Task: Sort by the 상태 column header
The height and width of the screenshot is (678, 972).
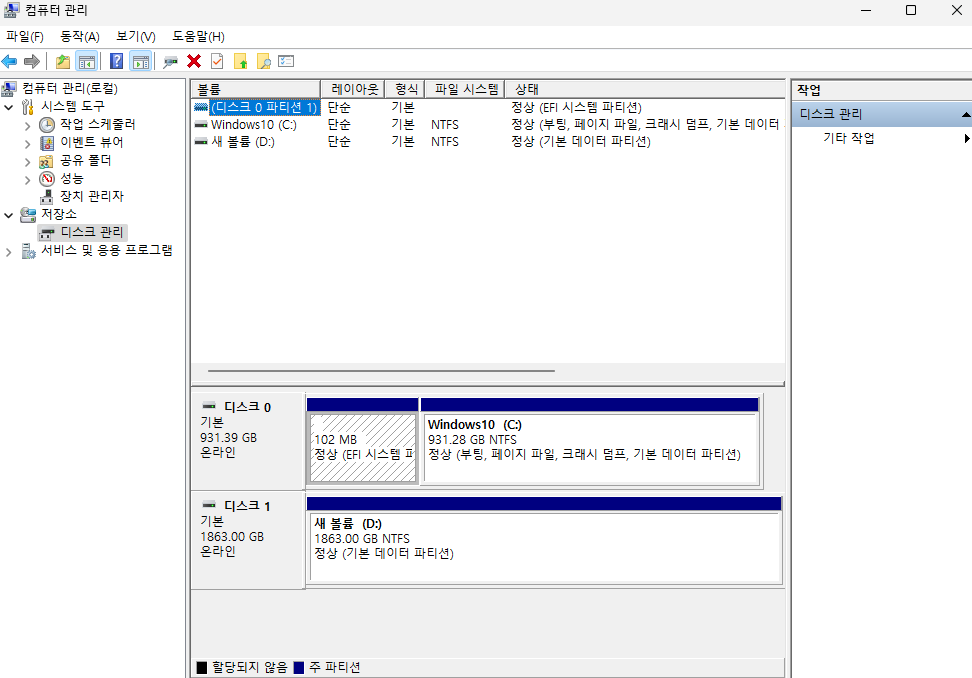Action: 645,89
